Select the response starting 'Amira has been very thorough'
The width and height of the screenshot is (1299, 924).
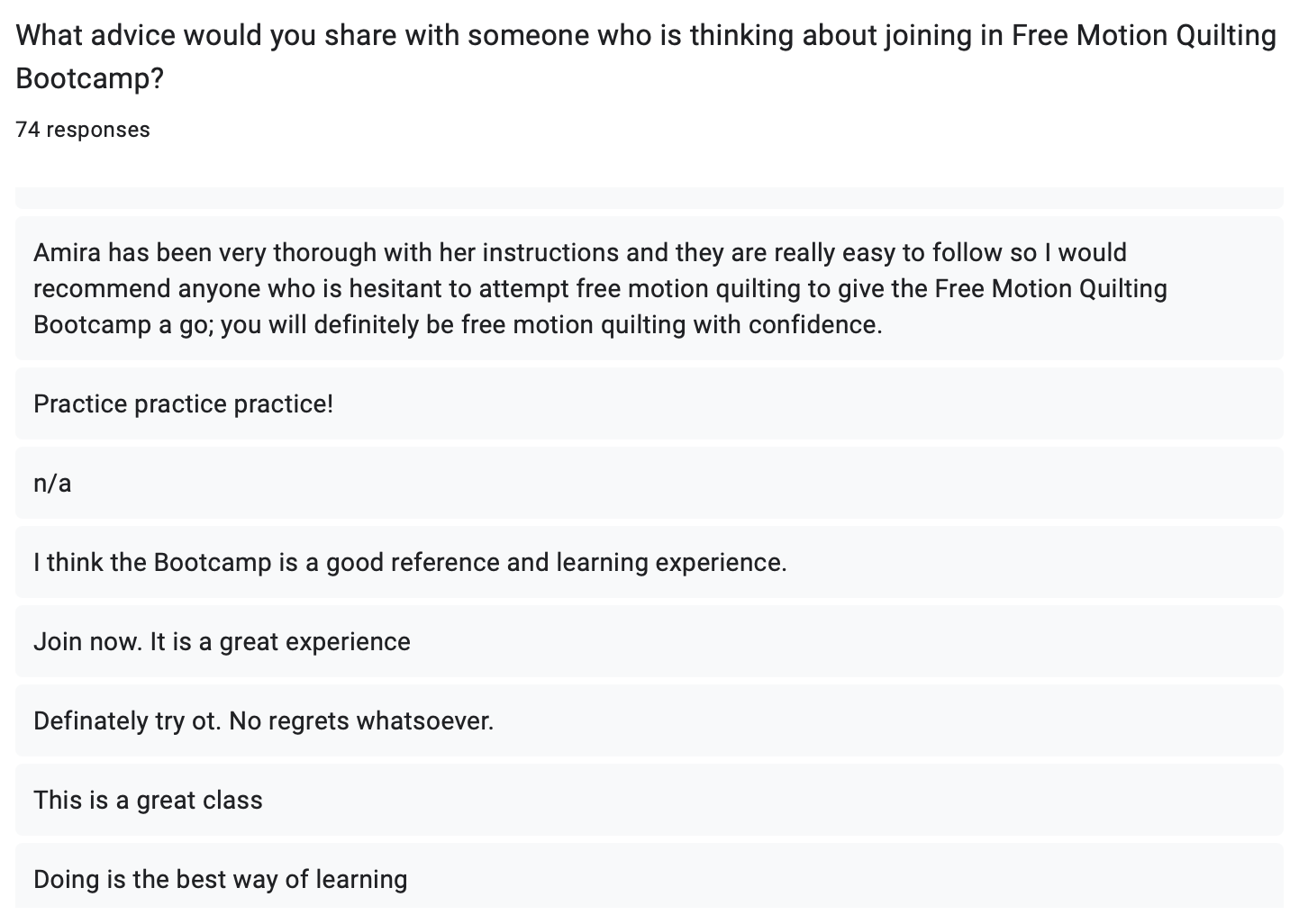(649, 288)
